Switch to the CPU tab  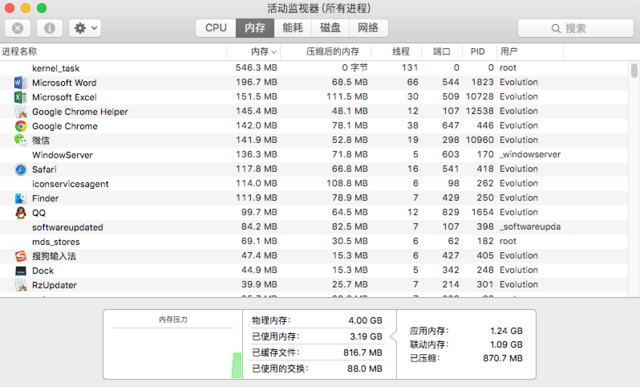[216, 28]
